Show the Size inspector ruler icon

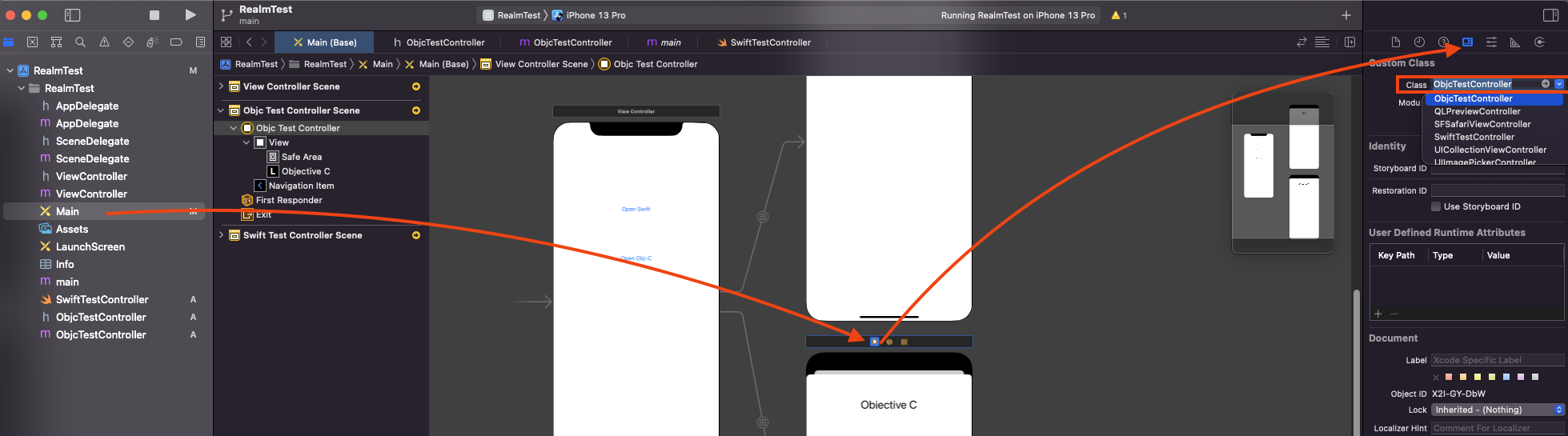click(1515, 42)
